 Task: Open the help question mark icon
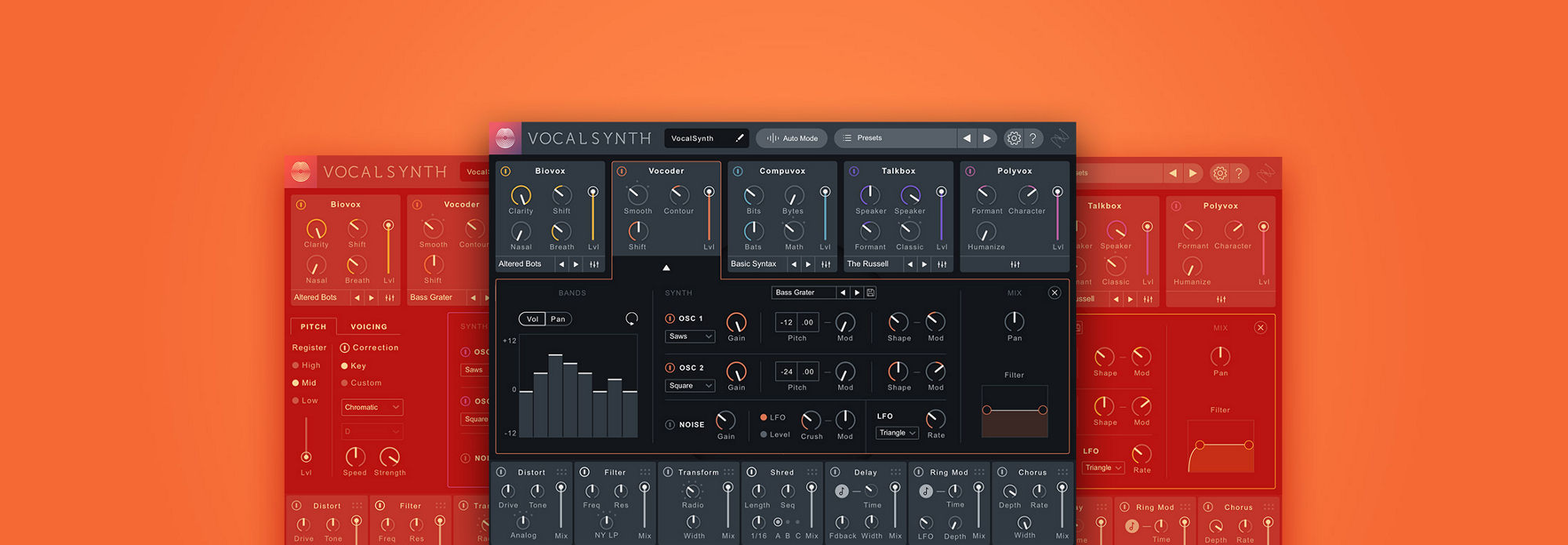pos(1033,138)
